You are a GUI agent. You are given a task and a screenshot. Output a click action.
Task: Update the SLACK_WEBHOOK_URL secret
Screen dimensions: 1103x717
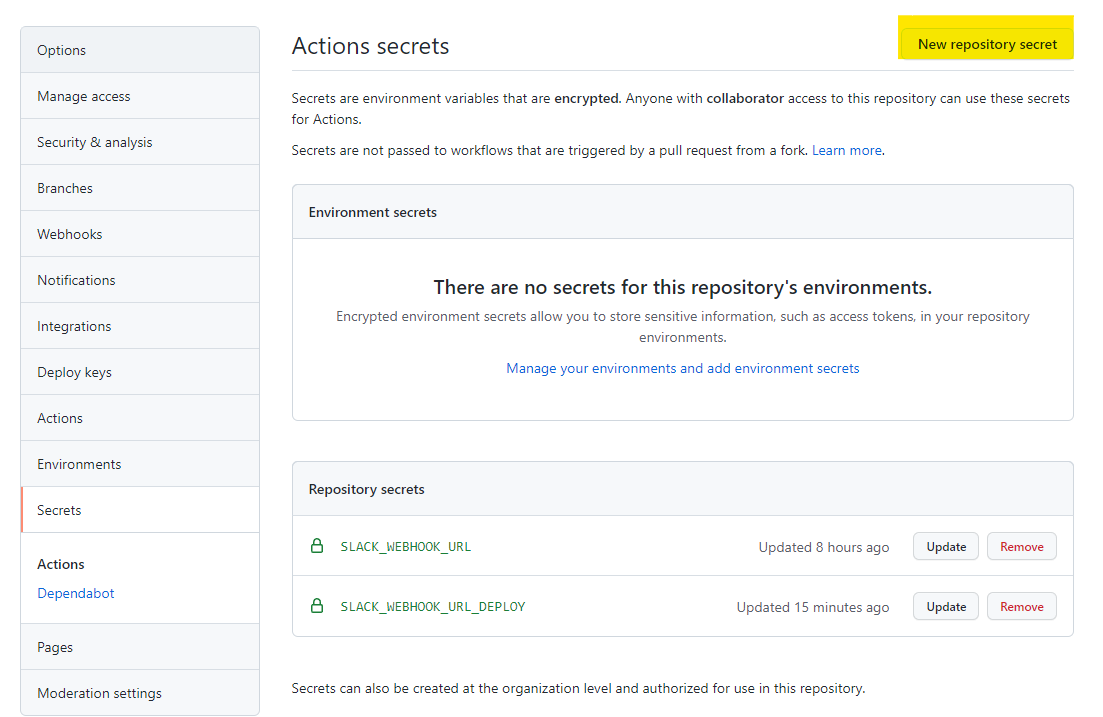945,547
